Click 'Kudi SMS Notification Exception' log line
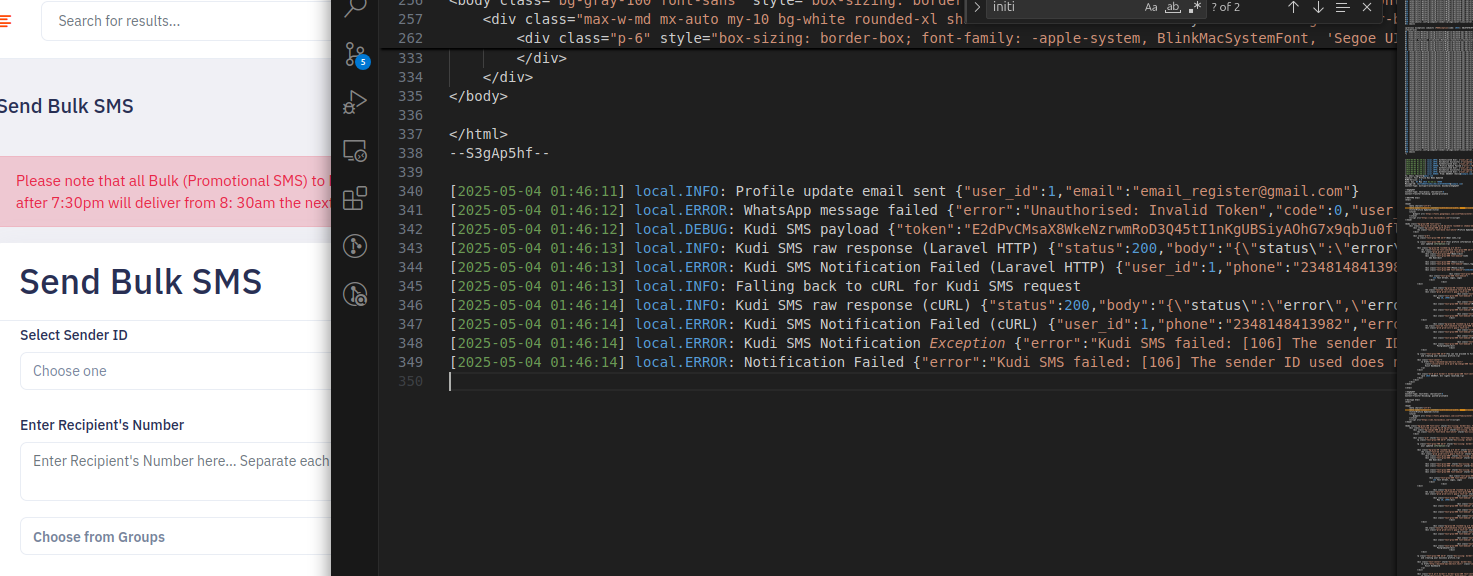1473x576 pixels. coord(921,343)
